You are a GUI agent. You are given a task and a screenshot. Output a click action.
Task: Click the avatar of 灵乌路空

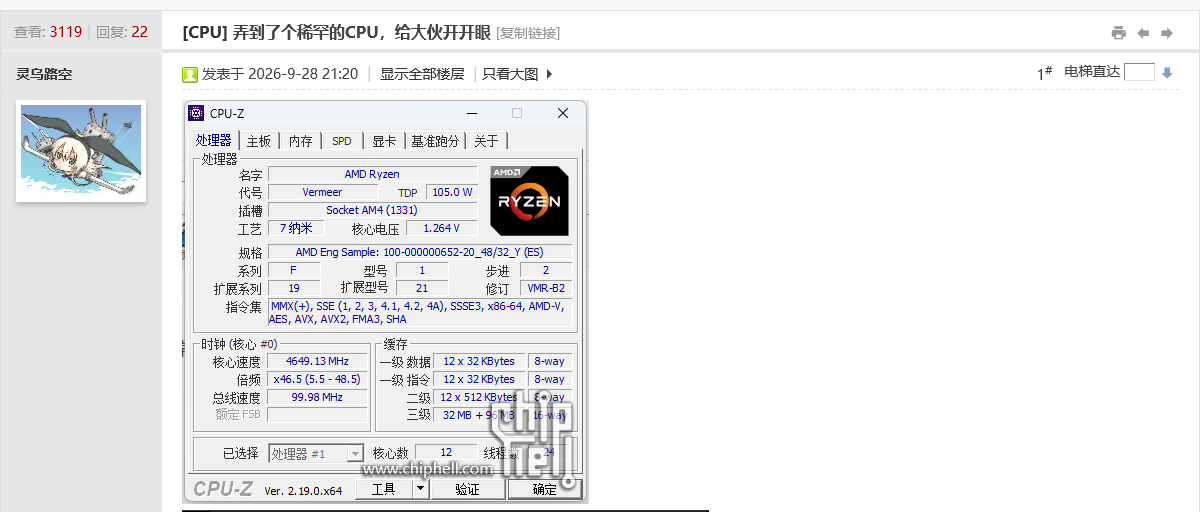(x=81, y=151)
